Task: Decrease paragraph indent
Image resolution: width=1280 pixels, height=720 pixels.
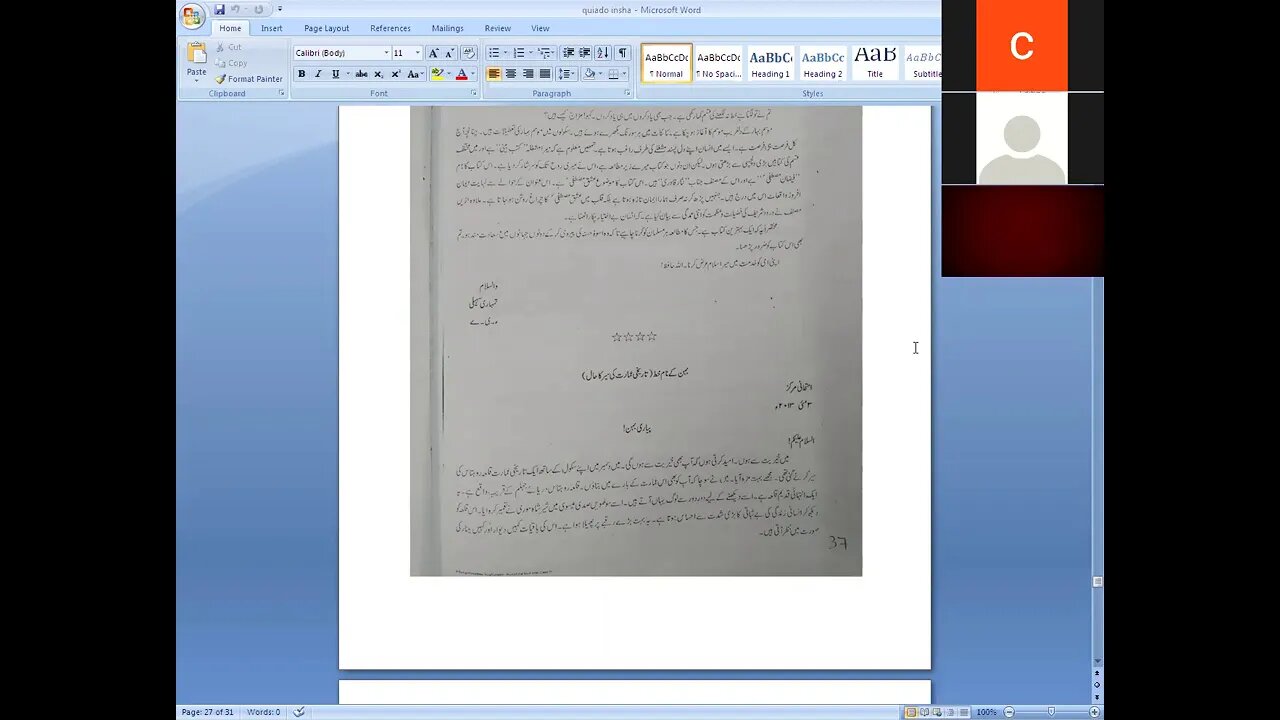Action: click(568, 53)
